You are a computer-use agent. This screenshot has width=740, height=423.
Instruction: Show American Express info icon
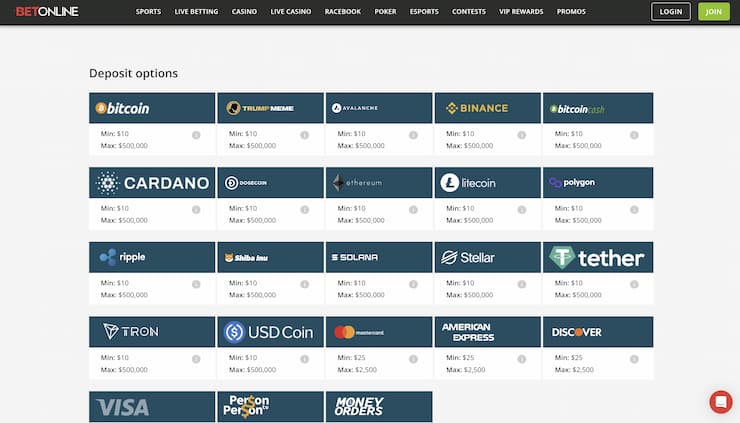pyautogui.click(x=521, y=359)
